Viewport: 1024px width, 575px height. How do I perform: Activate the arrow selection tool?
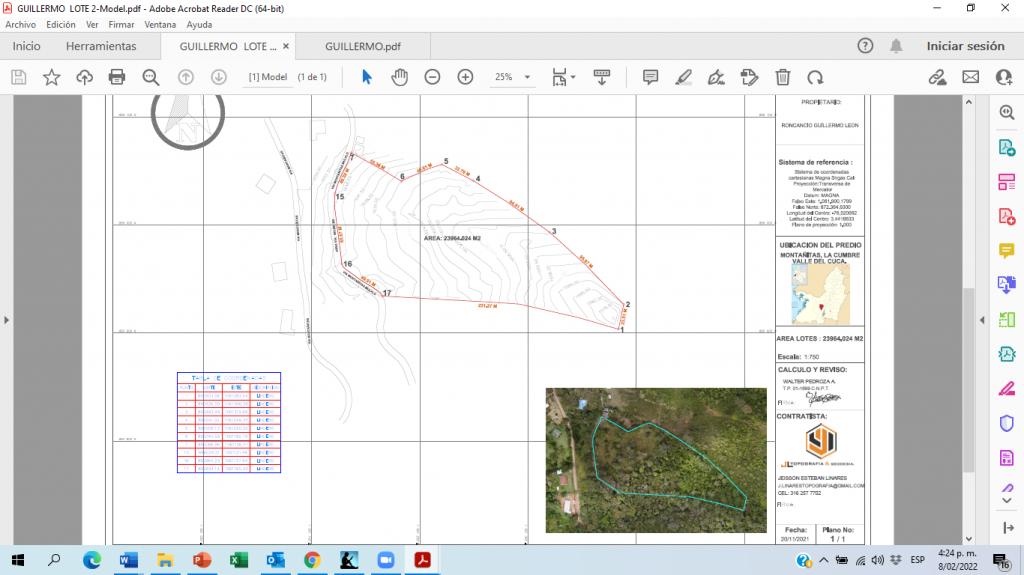click(367, 77)
